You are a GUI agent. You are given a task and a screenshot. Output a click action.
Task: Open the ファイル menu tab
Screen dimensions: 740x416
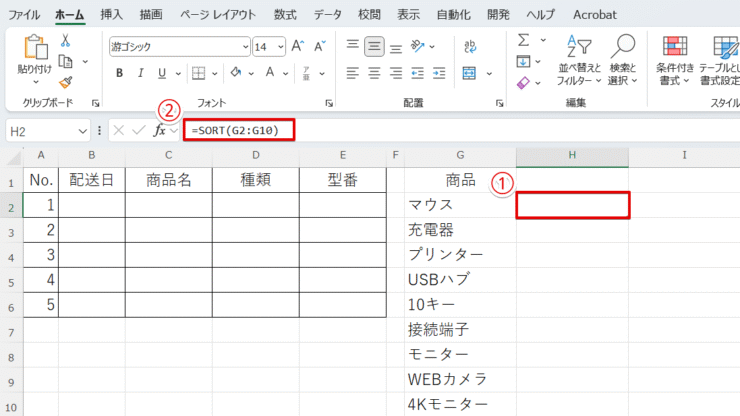24,15
